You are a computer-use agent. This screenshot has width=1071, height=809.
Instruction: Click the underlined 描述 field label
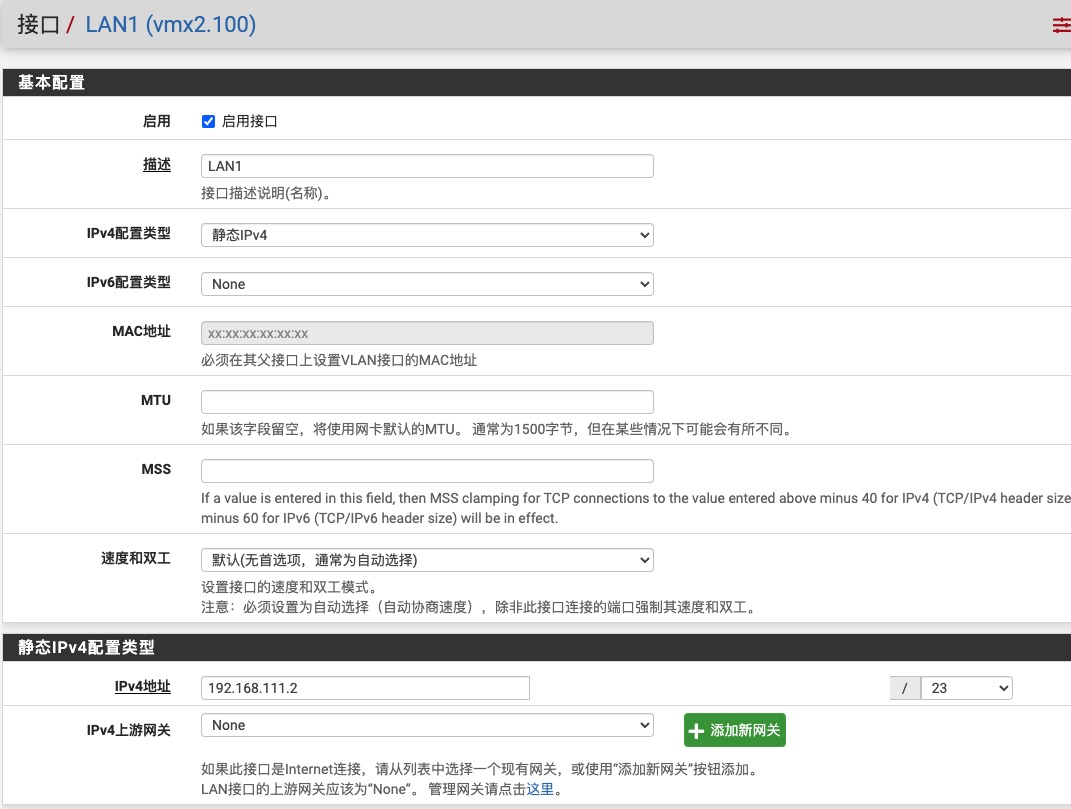157,165
